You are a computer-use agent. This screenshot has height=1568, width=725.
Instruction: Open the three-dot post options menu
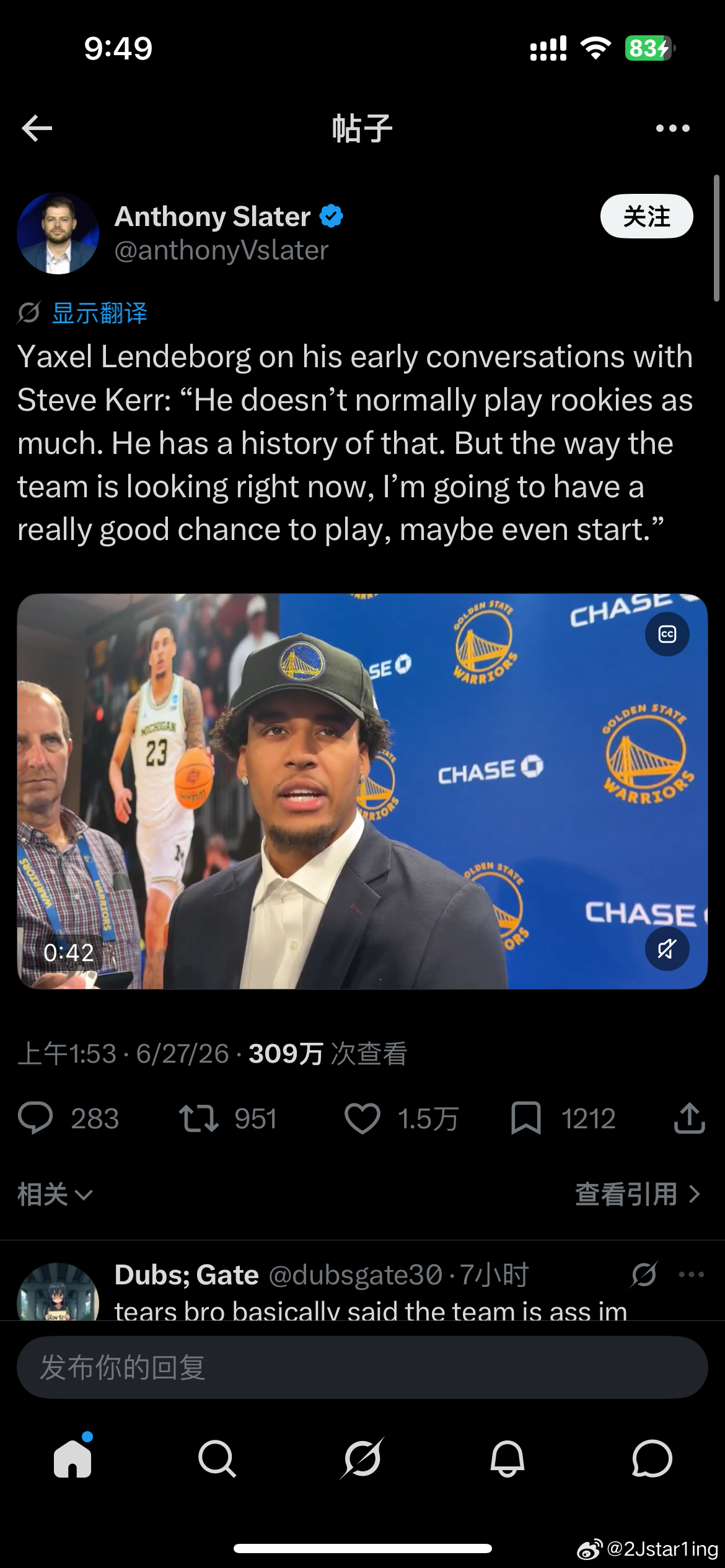673,128
